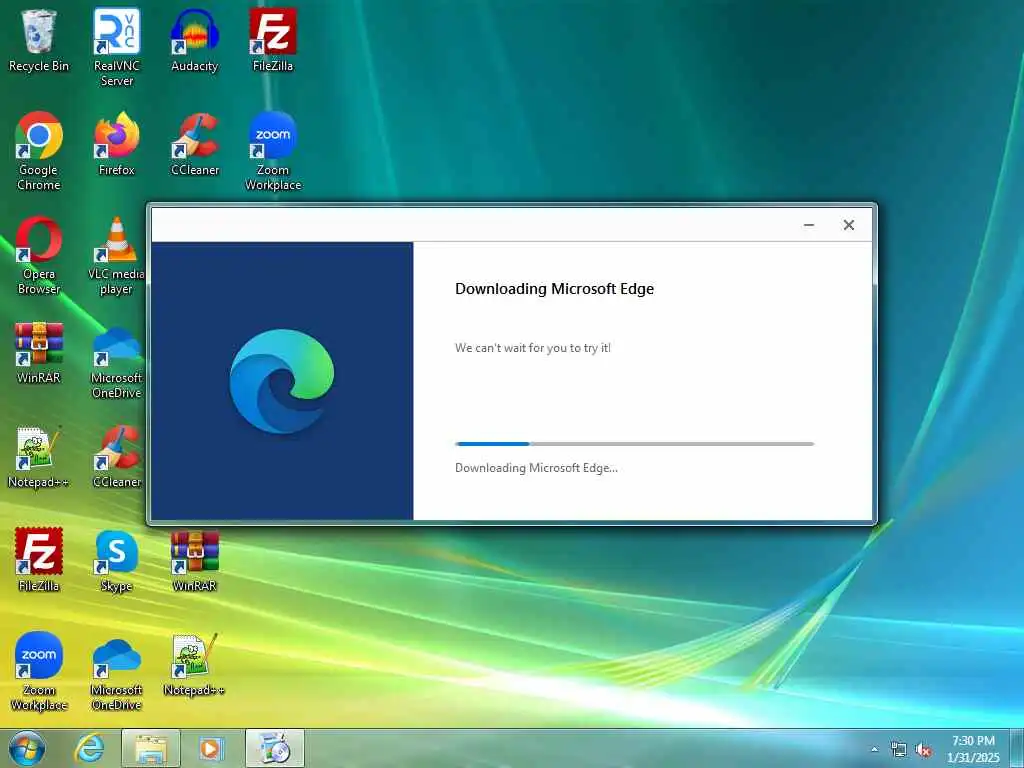Show hidden system tray icons arrow
The height and width of the screenshot is (768, 1024).
pos(874,749)
